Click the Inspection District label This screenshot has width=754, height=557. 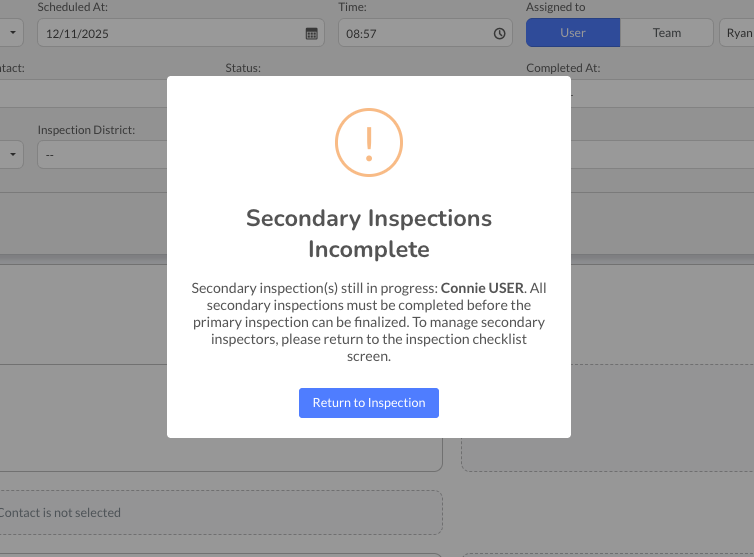tap(86, 130)
